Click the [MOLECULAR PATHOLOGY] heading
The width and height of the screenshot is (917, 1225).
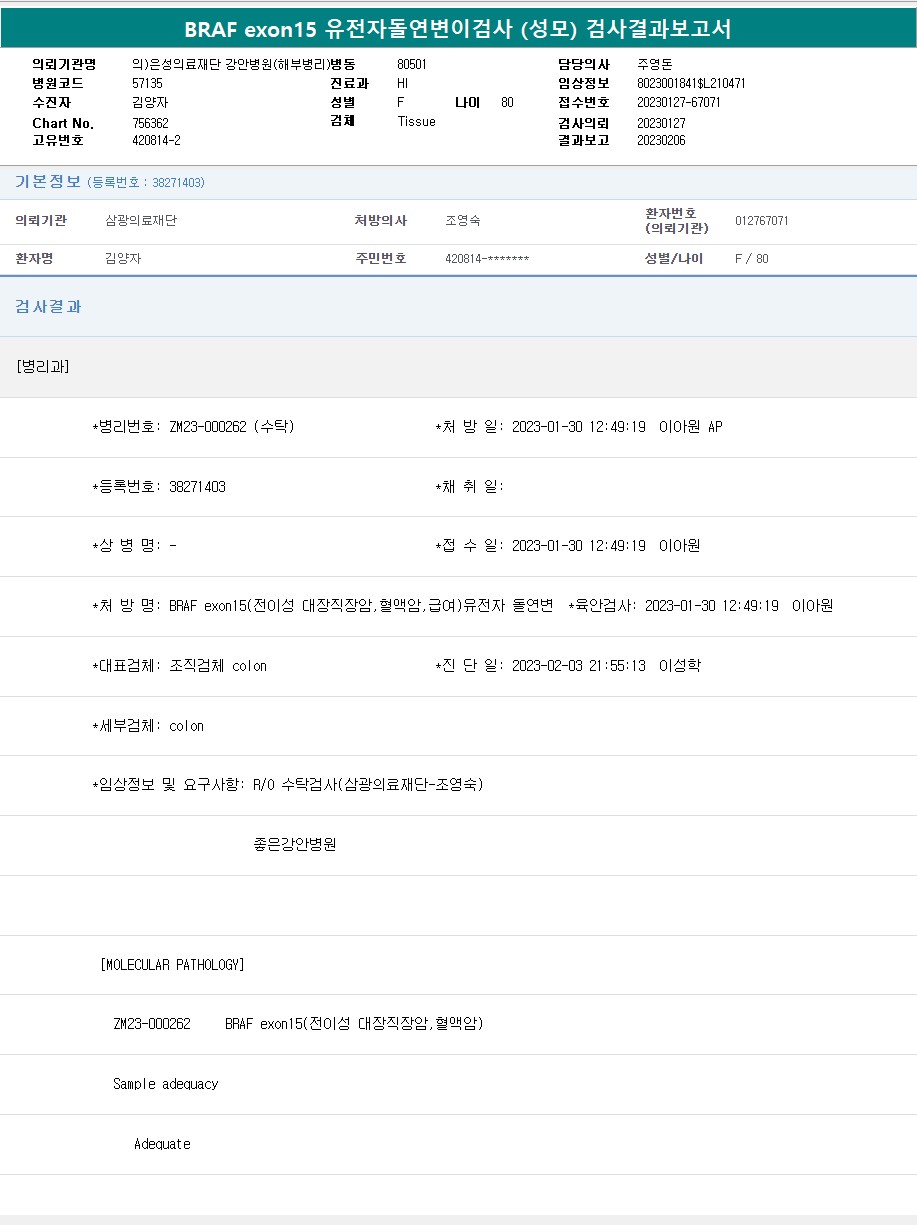[x=172, y=965]
